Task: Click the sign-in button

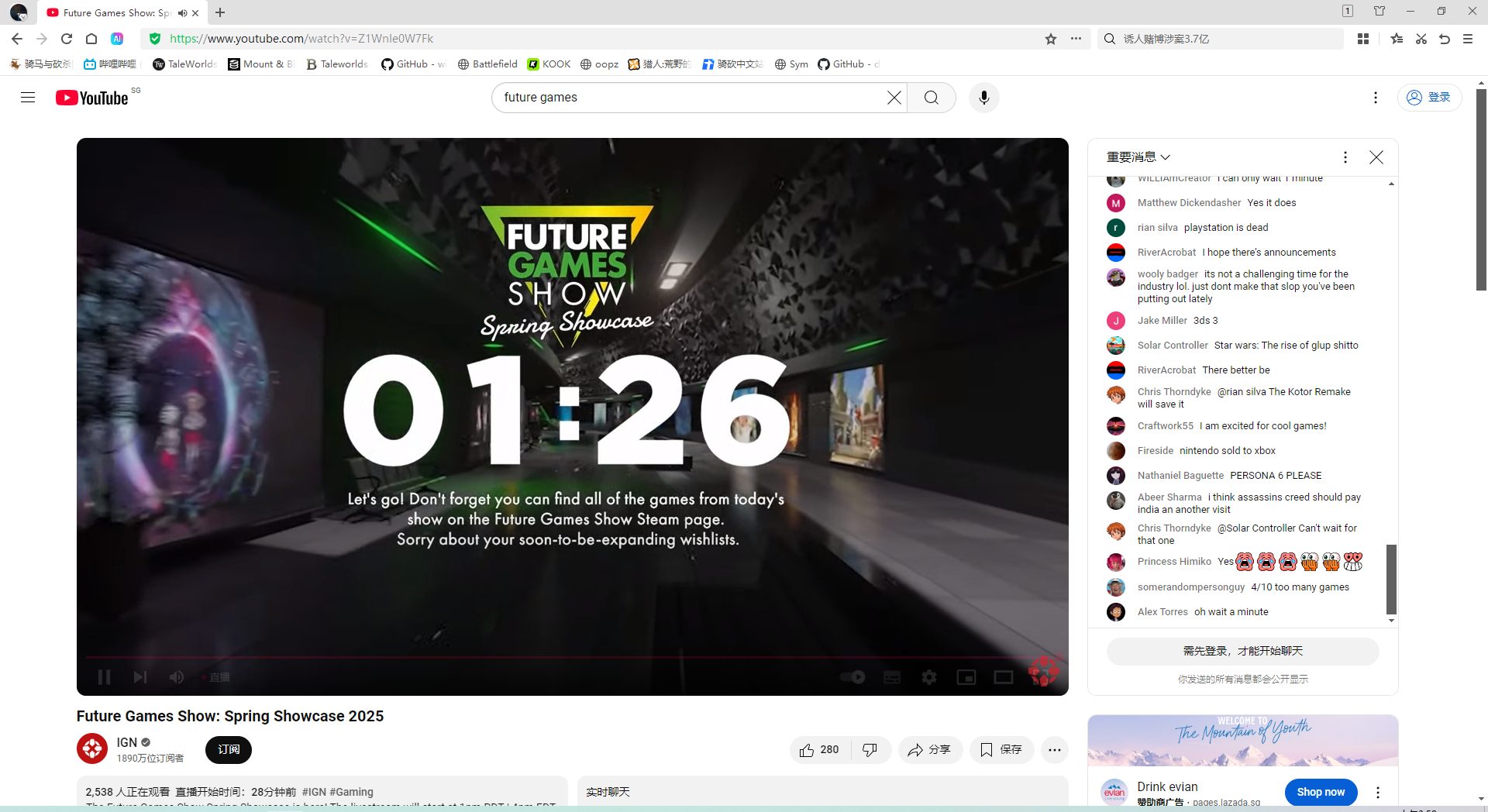Action: (1429, 98)
